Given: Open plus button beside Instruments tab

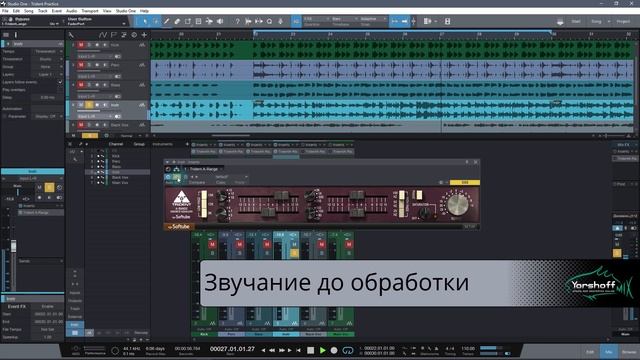Looking at the screenshot, I should pyautogui.click(x=187, y=144).
